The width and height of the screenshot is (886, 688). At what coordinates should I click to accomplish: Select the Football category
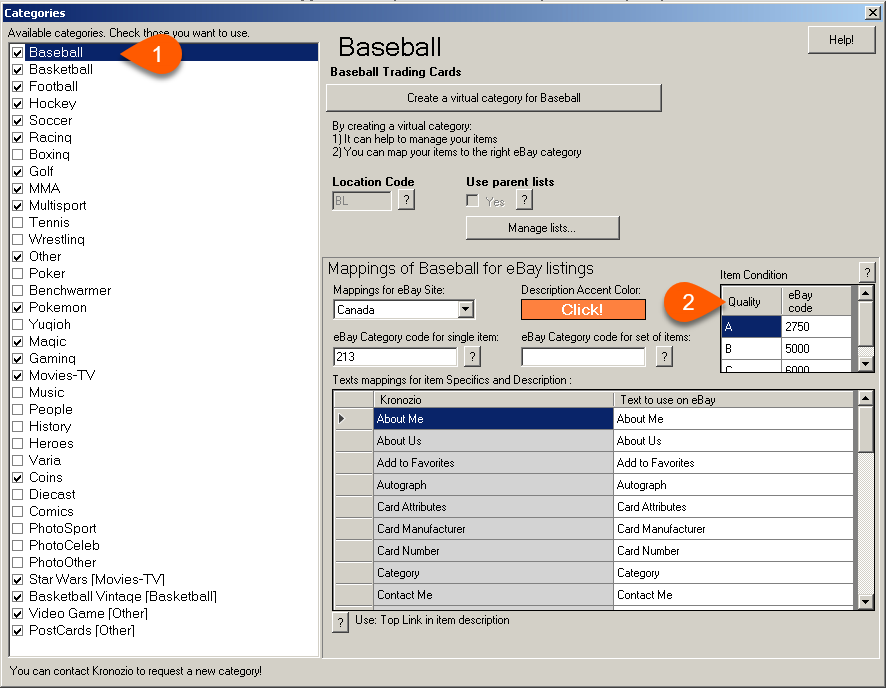[54, 86]
